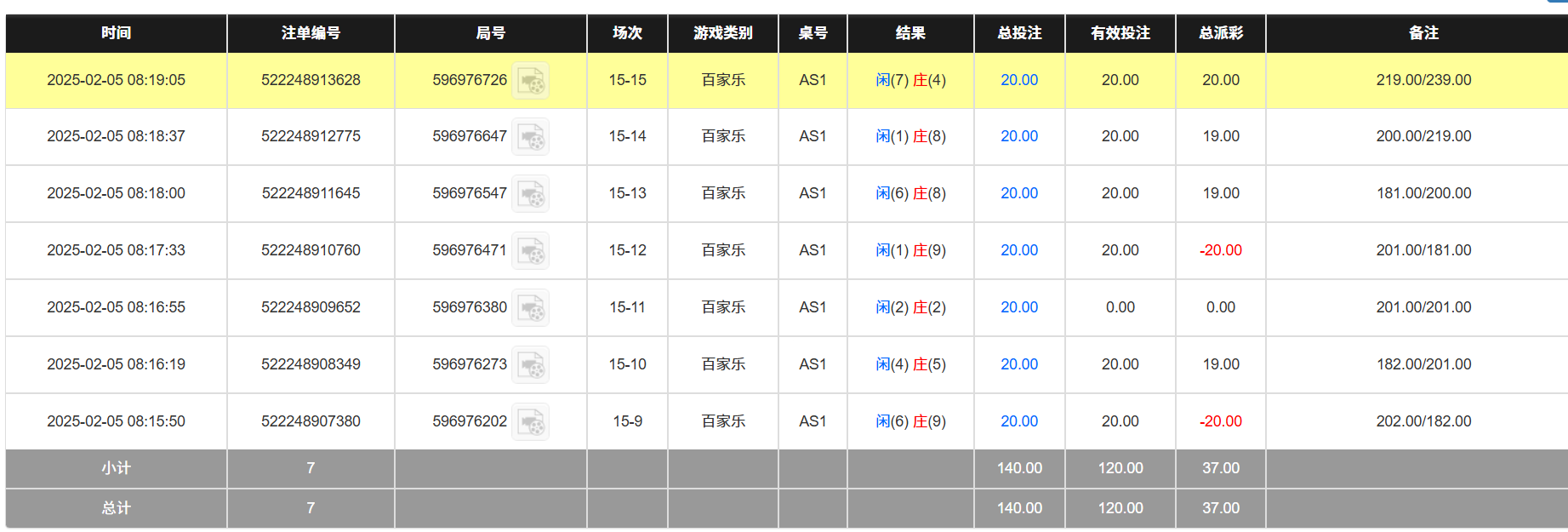The image size is (1568, 532).
Task: Open the video icon beside game 596976380
Action: click(x=530, y=307)
